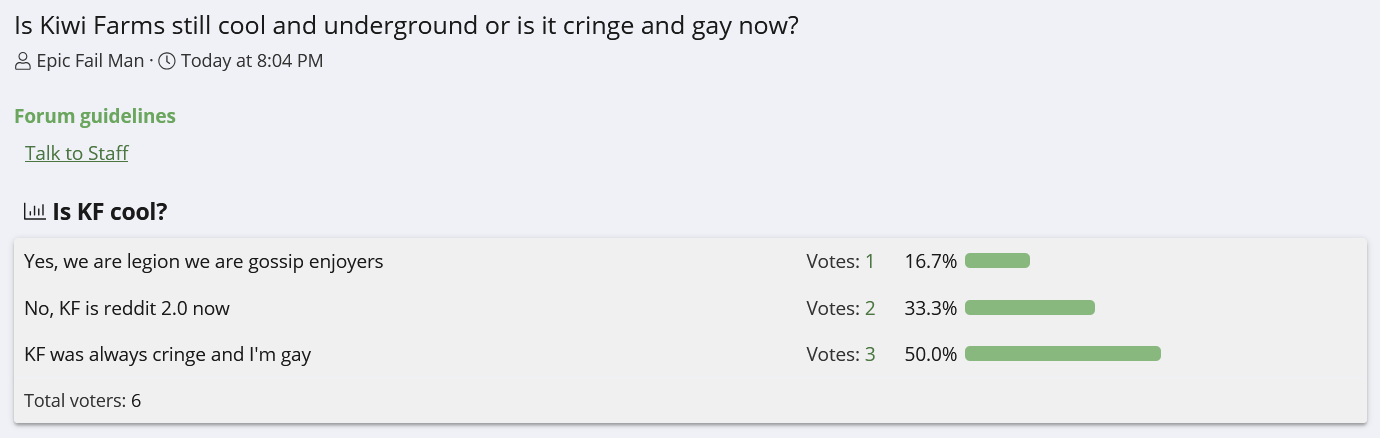View voters for the 2-vote option
The width and height of the screenshot is (1380, 438).
tap(869, 308)
